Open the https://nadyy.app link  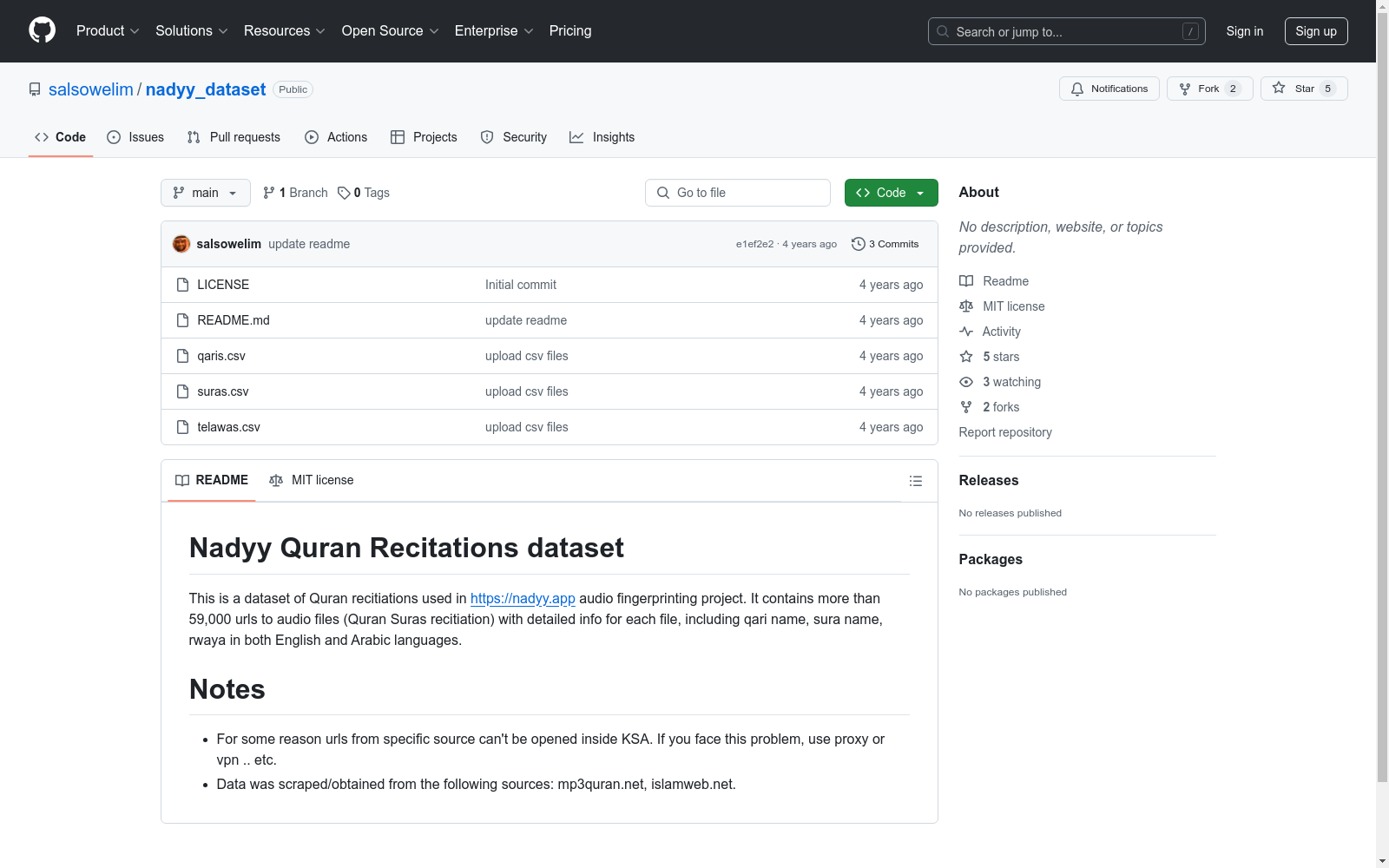click(523, 598)
